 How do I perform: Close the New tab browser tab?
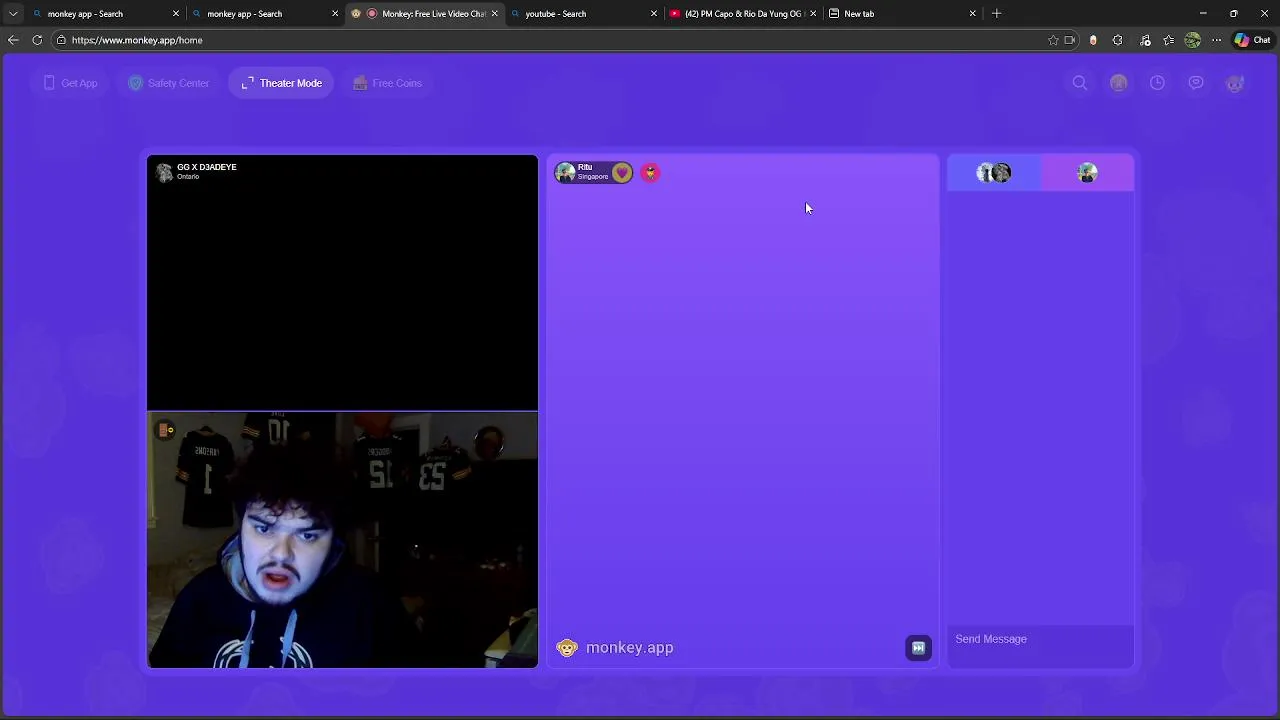[x=972, y=14]
